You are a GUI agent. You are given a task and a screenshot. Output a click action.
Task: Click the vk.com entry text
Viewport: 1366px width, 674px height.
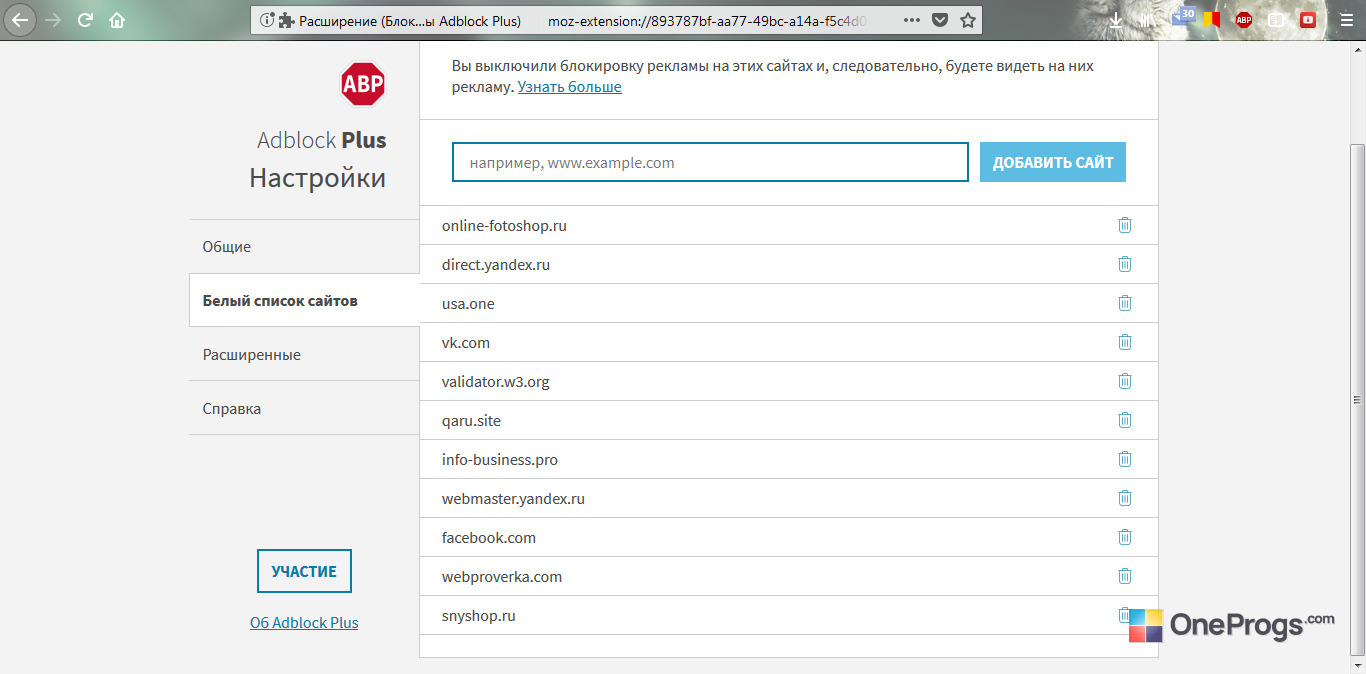(466, 343)
